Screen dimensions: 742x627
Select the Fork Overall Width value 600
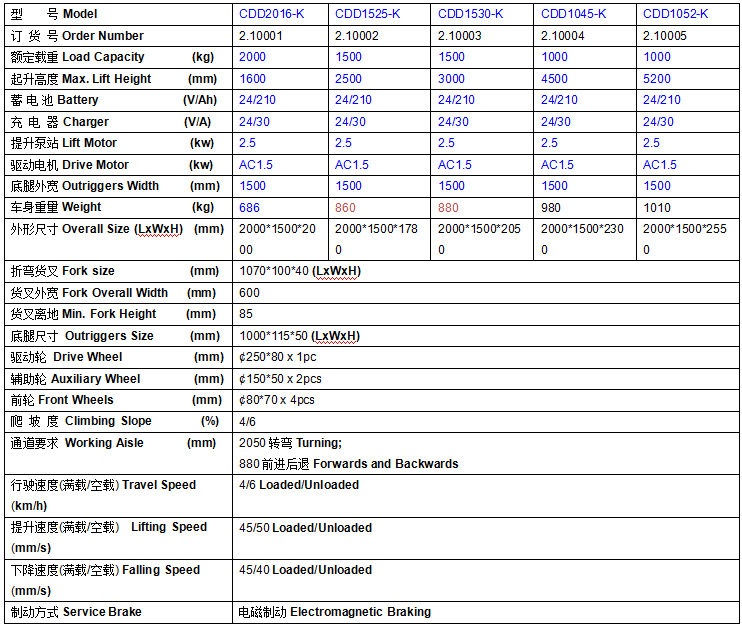tap(250, 293)
